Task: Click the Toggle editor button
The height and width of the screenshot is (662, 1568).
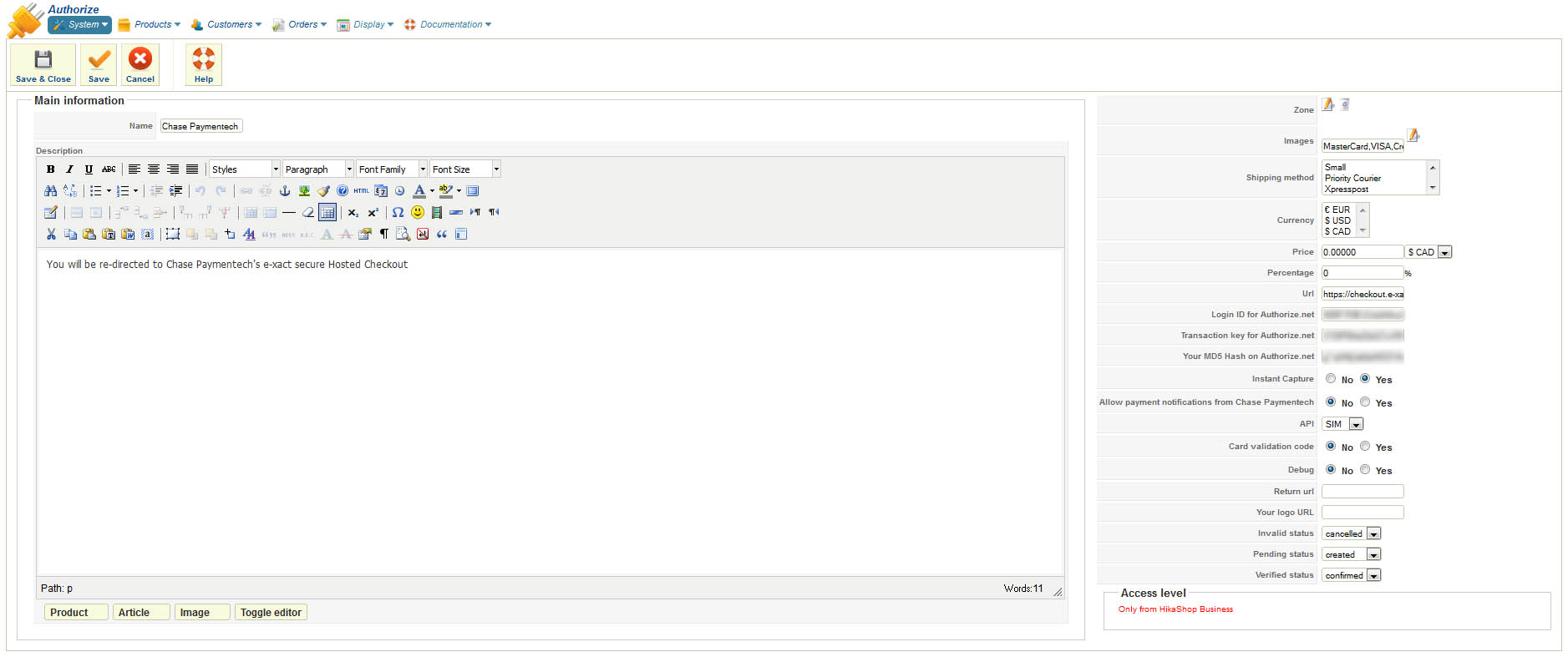Action: [x=271, y=613]
